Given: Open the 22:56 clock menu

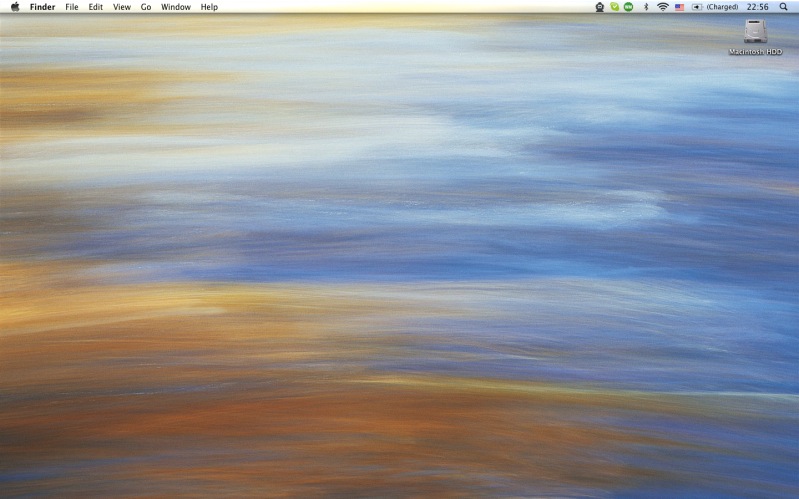Looking at the screenshot, I should point(757,7).
